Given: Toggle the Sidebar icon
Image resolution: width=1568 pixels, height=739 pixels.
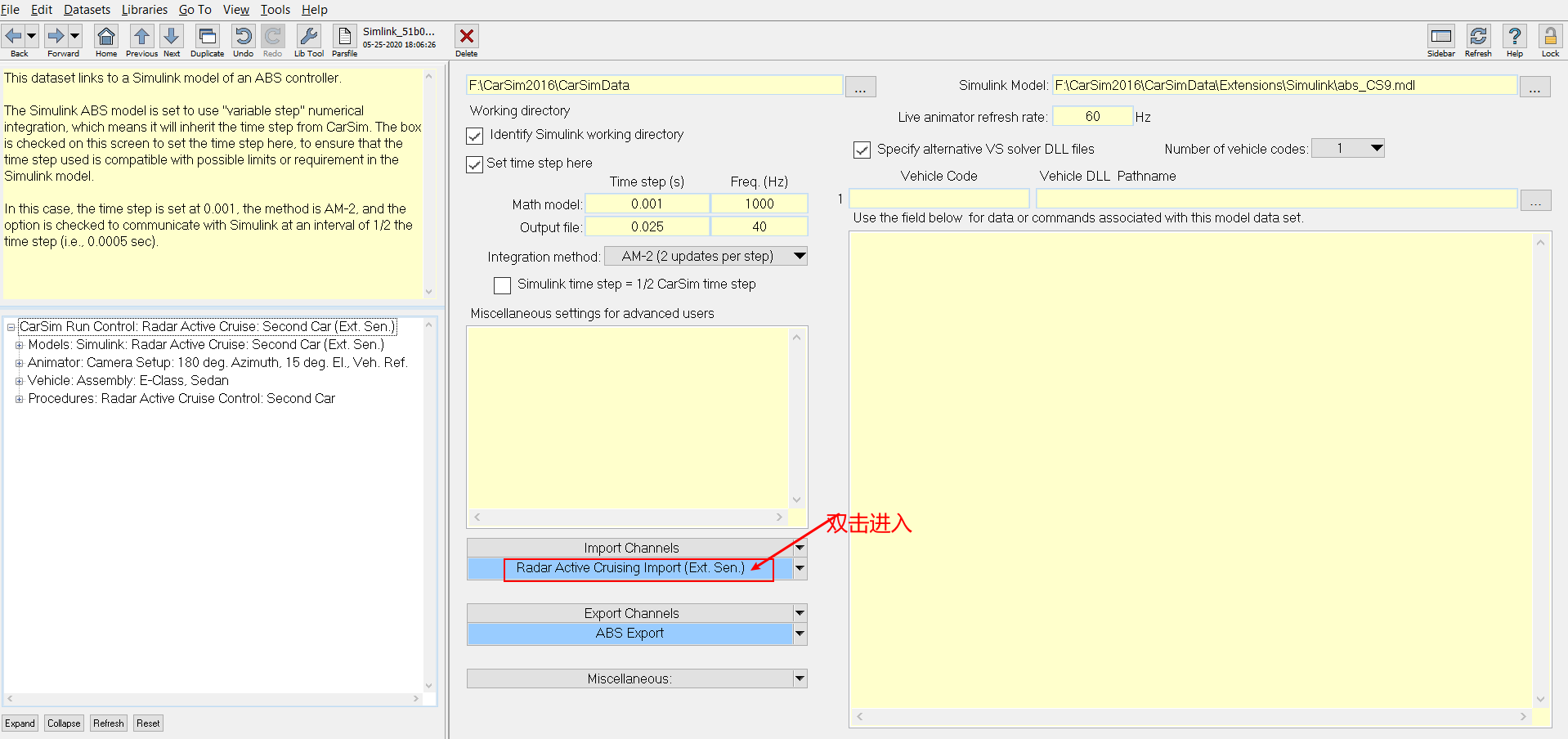Looking at the screenshot, I should click(x=1441, y=36).
